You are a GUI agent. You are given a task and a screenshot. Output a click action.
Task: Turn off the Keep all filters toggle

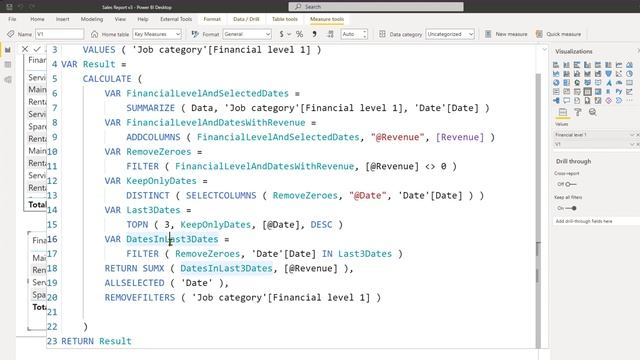point(571,208)
